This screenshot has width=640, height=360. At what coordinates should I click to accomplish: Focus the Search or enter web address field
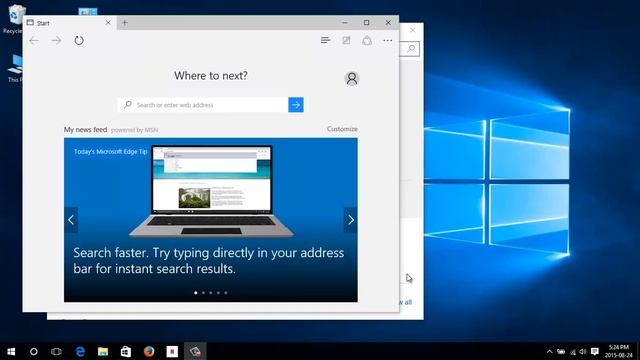203,105
